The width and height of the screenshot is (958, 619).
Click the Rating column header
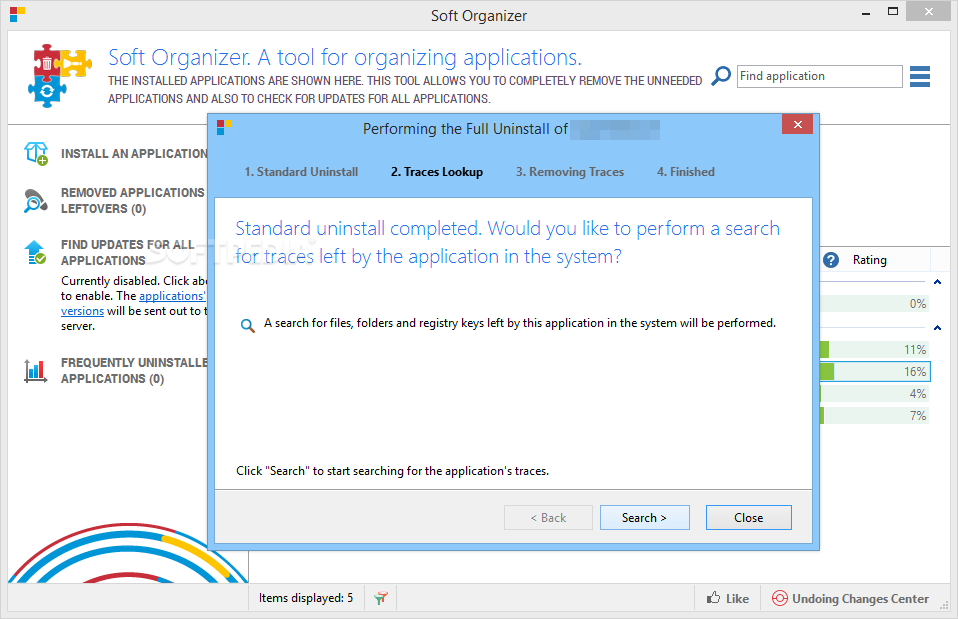(x=869, y=260)
